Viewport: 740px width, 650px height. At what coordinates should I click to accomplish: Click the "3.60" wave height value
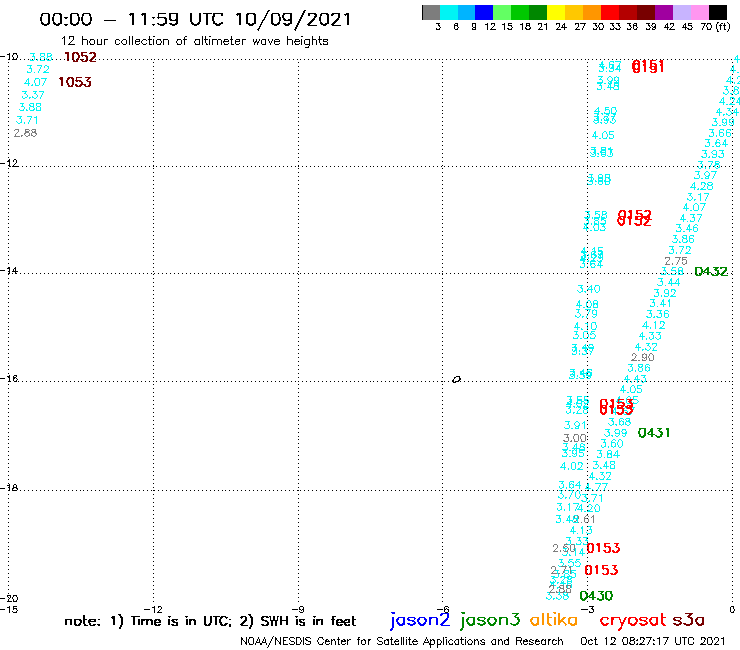(x=612, y=444)
